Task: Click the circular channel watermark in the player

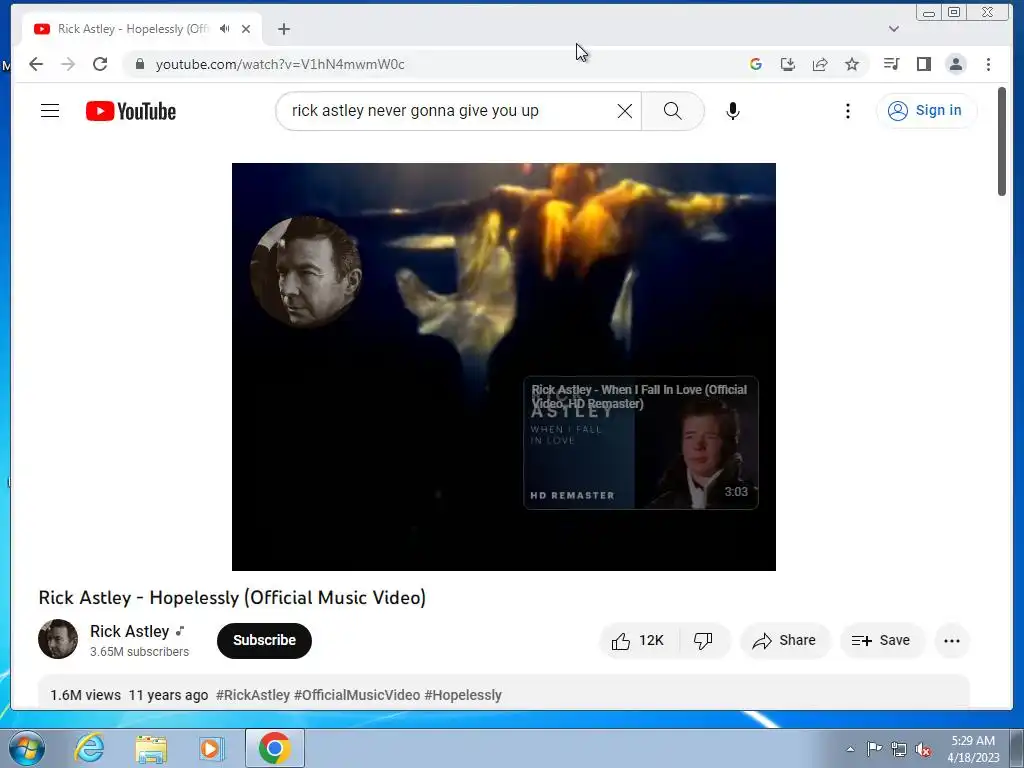Action: pos(306,271)
